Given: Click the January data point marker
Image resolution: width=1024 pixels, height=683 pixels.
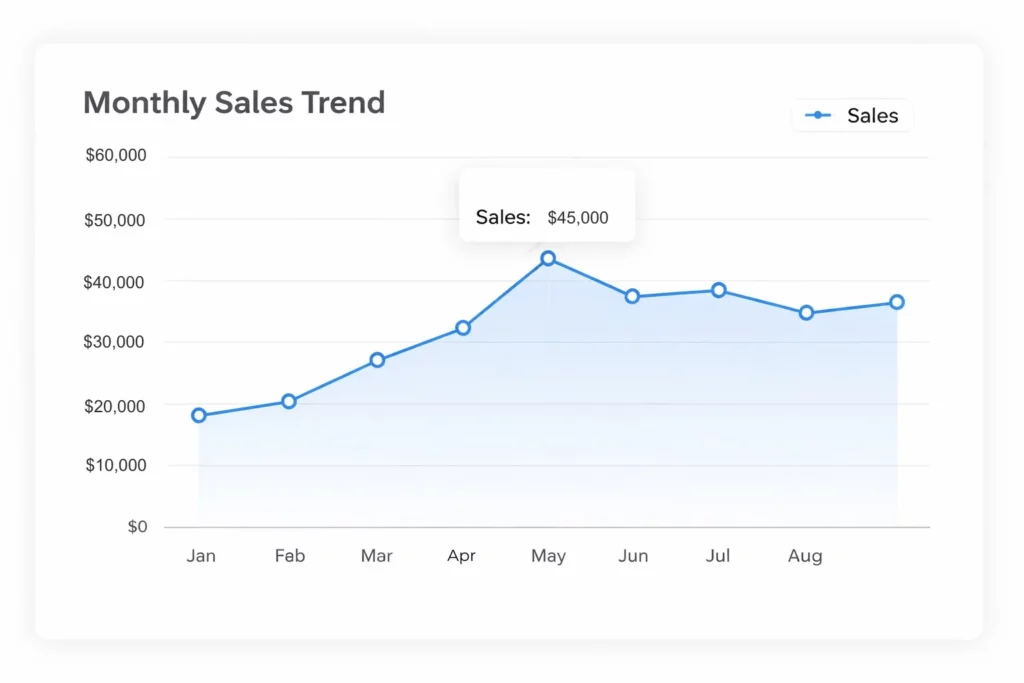Looking at the screenshot, I should 199,415.
